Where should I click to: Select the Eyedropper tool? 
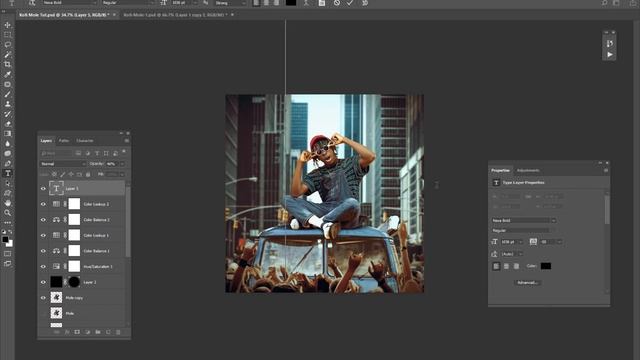7,74
